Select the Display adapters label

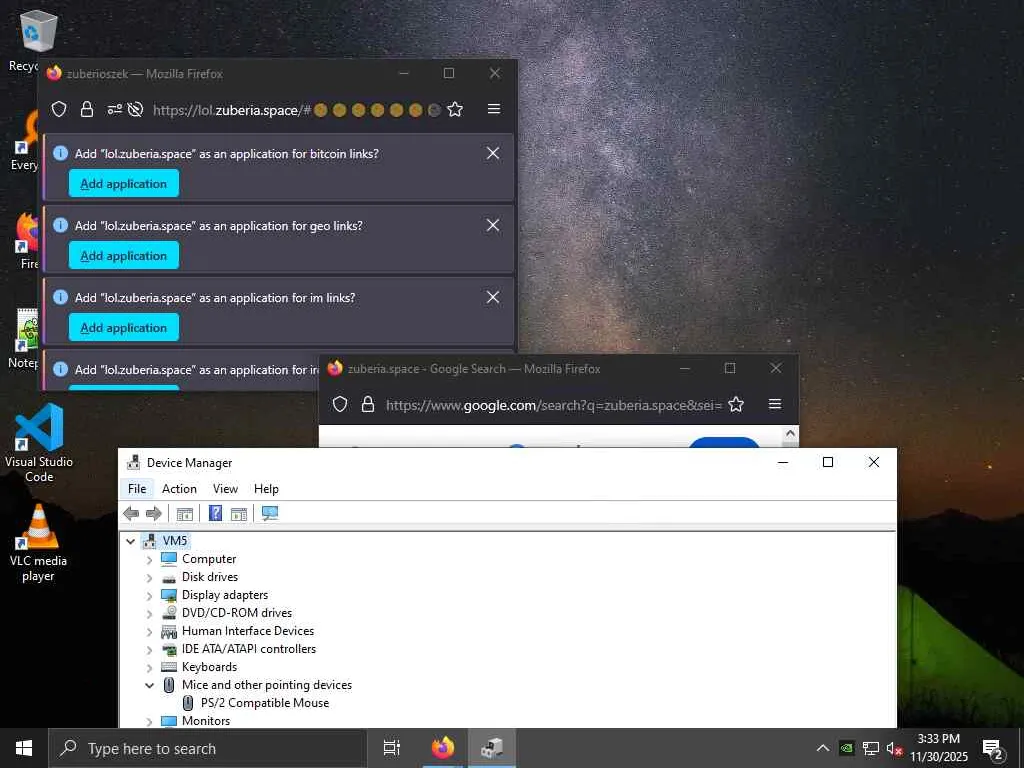[x=225, y=595]
